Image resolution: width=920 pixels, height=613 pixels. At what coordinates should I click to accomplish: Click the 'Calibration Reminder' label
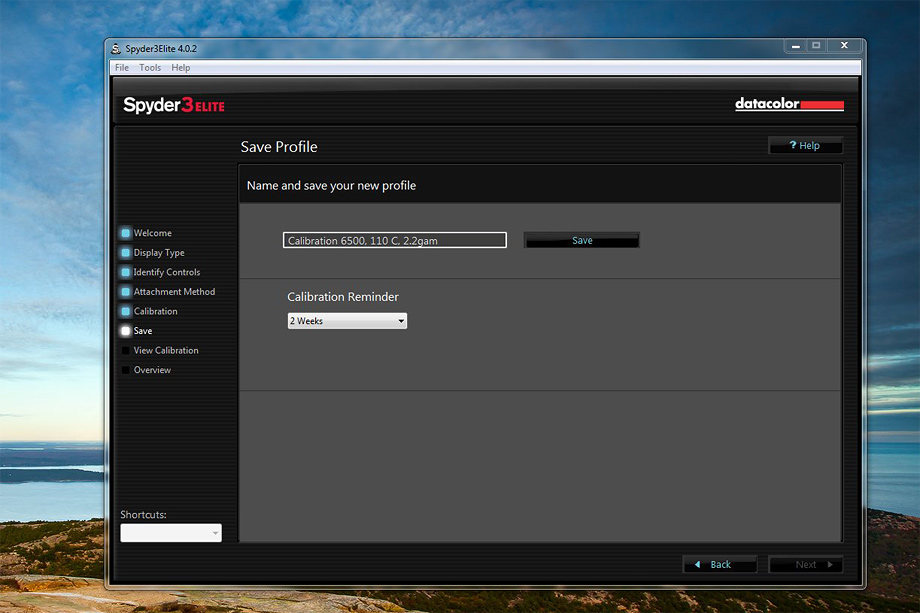343,297
